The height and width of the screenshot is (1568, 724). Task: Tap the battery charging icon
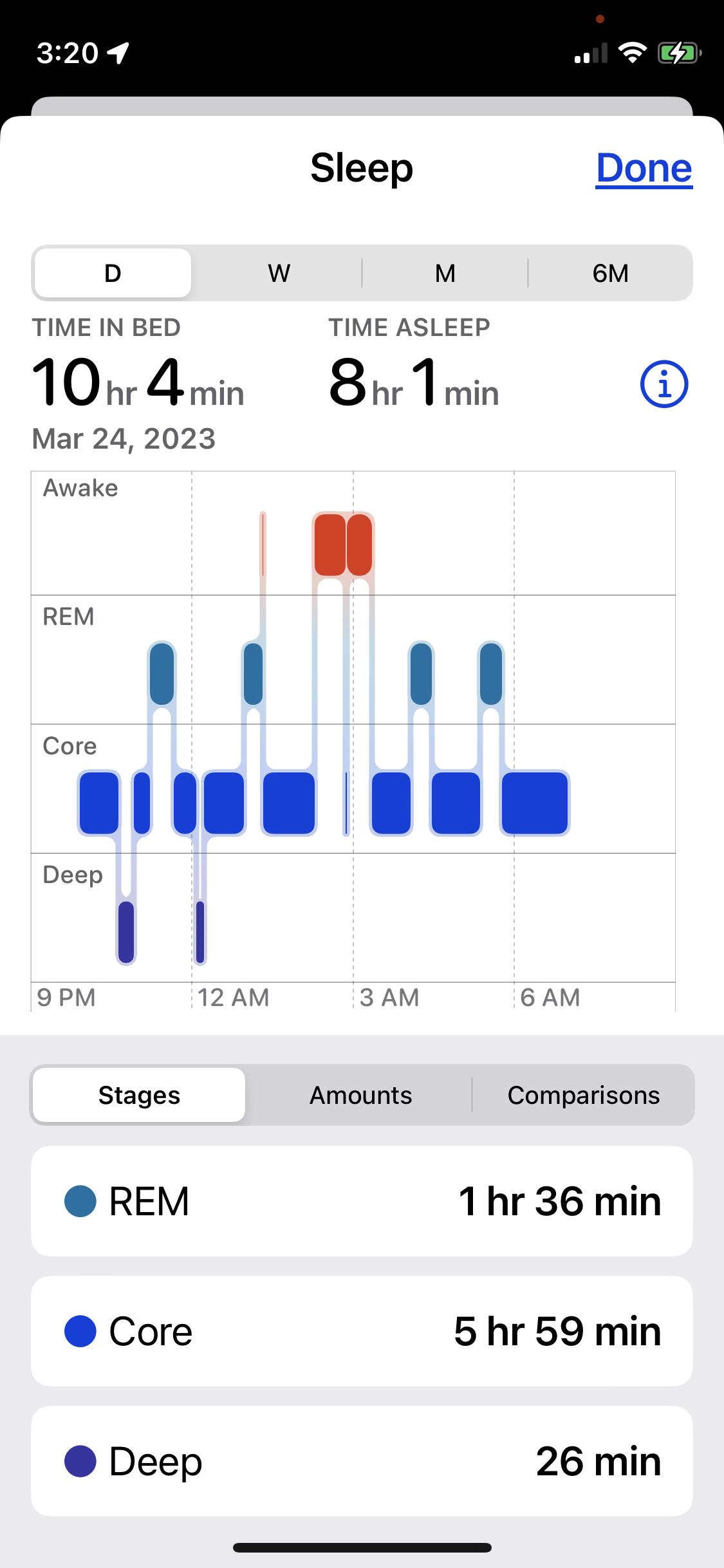click(x=678, y=53)
